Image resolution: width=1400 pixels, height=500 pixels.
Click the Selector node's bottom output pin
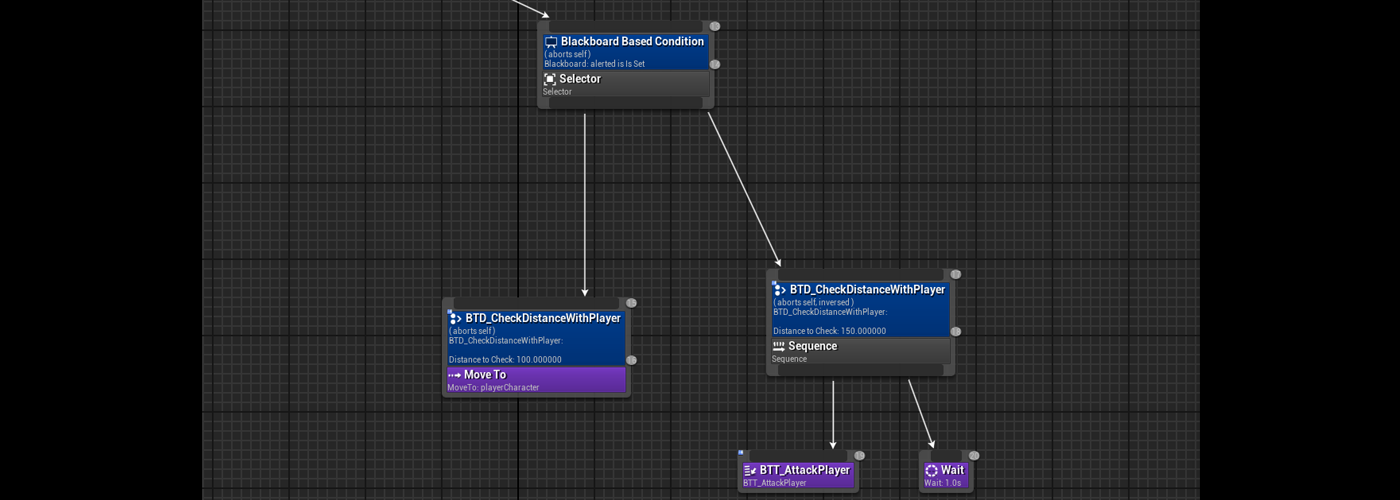pyautogui.click(x=625, y=103)
